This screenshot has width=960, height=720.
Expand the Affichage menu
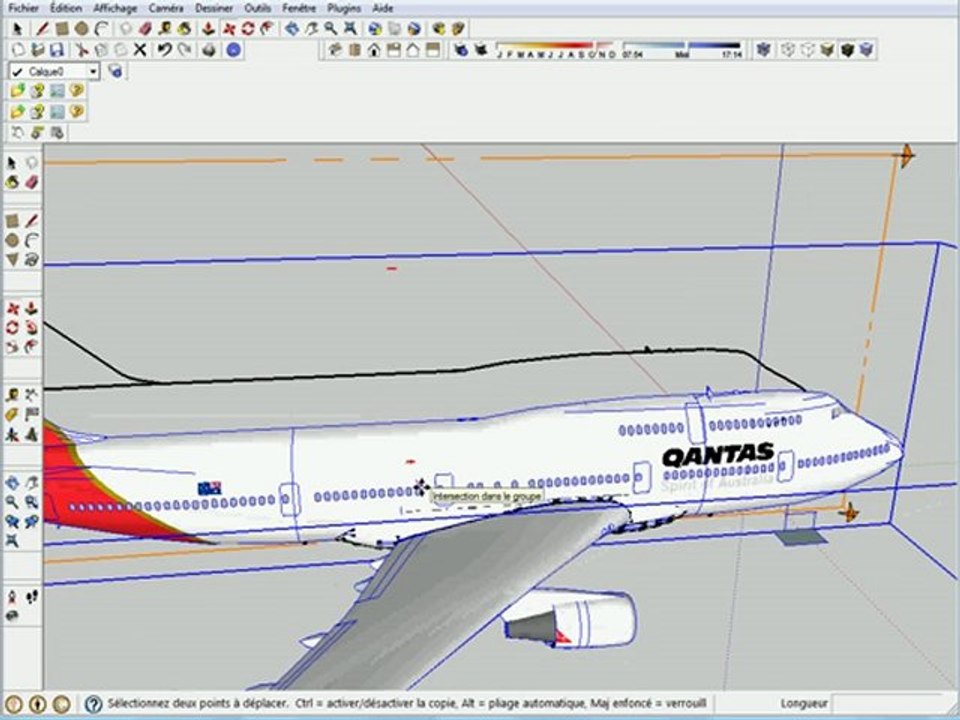coord(115,8)
